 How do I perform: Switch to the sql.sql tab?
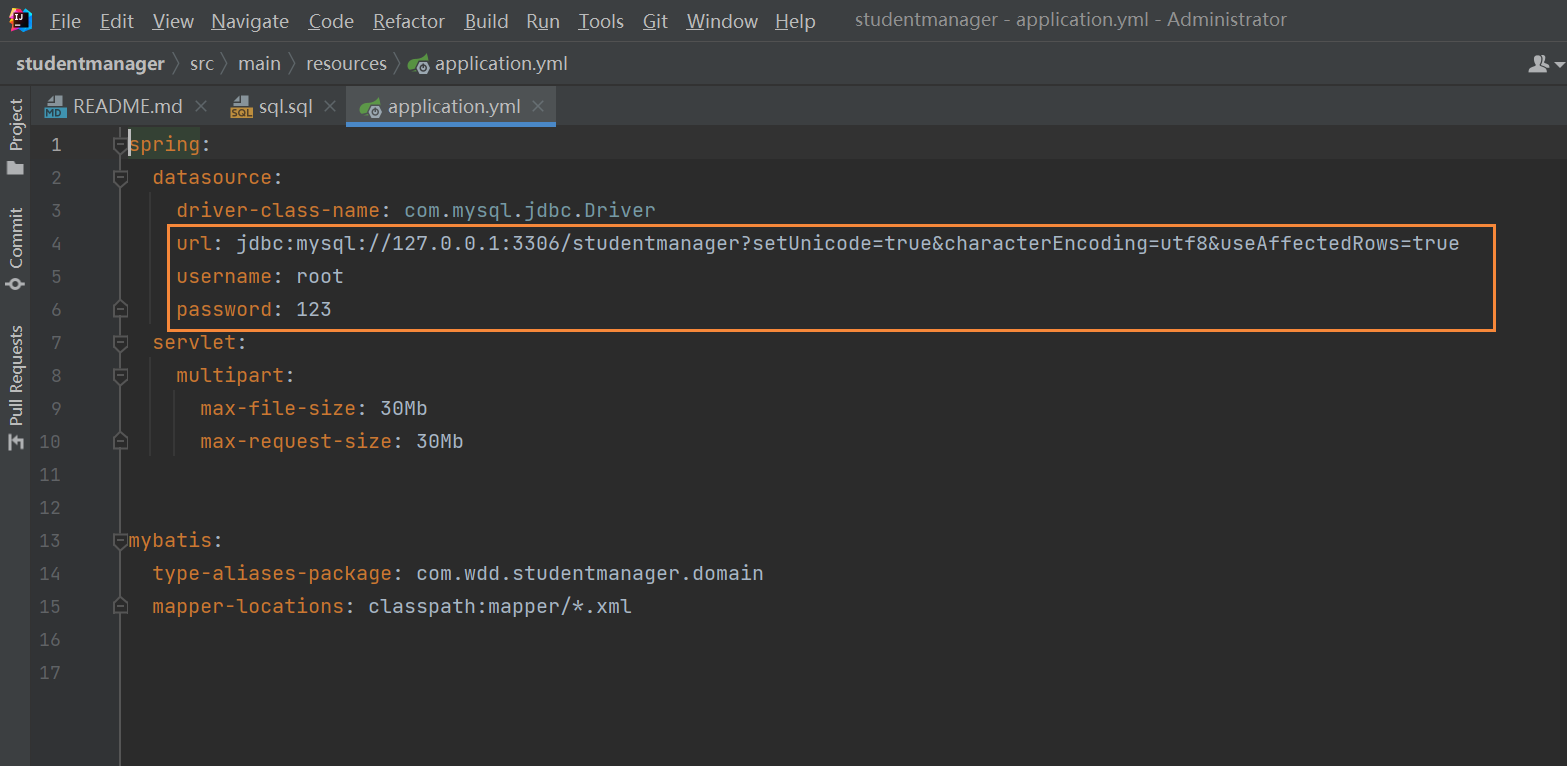pyautogui.click(x=285, y=107)
